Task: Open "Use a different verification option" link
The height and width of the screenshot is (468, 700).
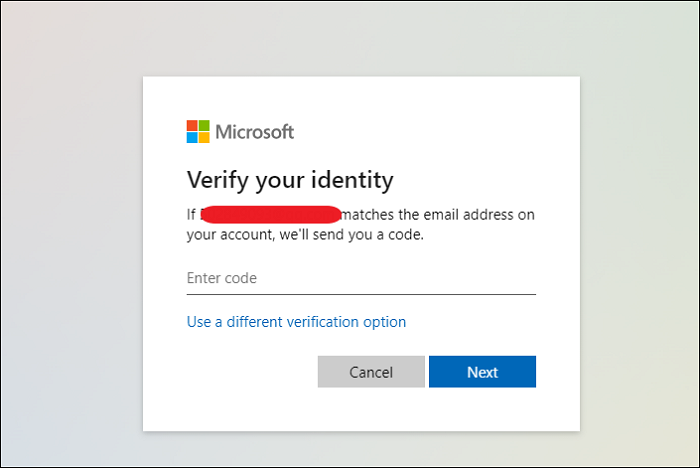Action: click(x=296, y=322)
